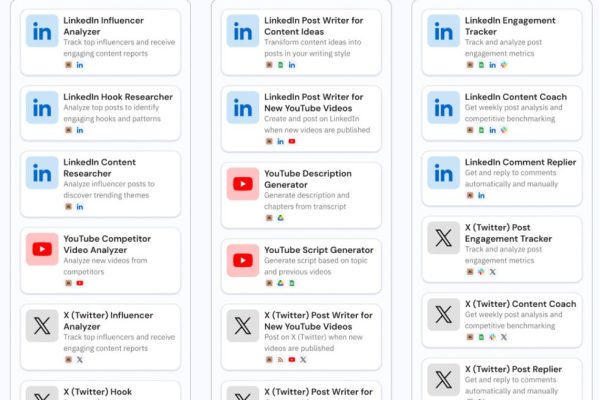Click Google Sheets icon under LinkedIn Post Writer for Content Ideas
This screenshot has width=600, height=400.
click(280, 65)
